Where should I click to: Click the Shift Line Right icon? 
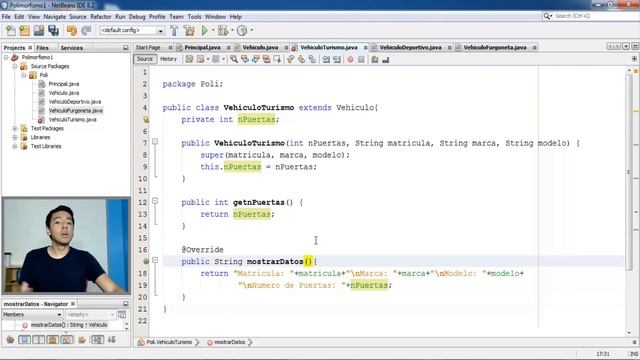(x=337, y=60)
